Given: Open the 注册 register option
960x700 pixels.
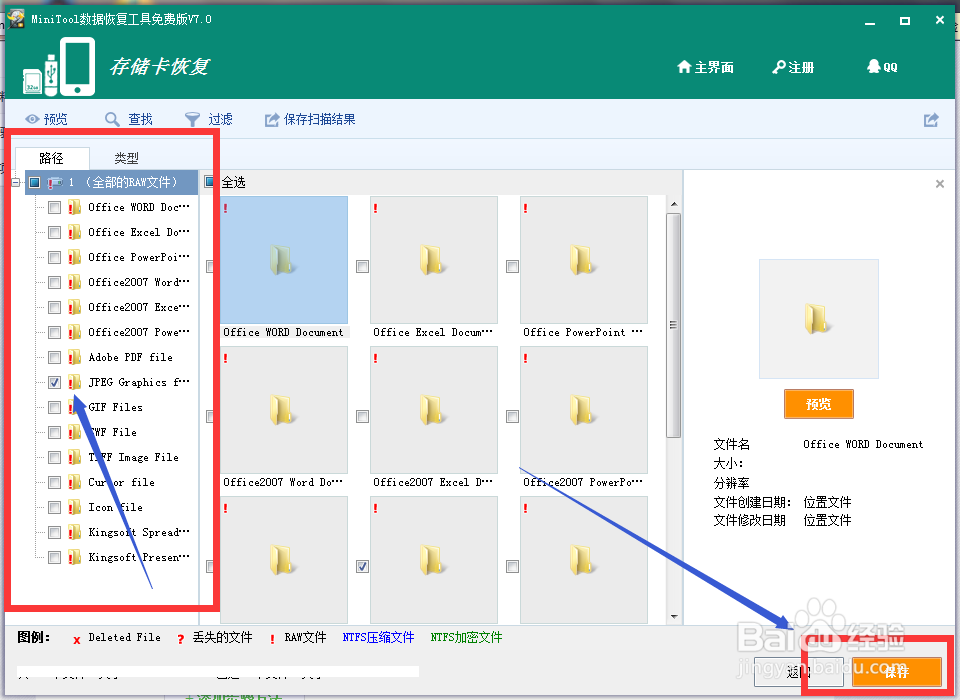Looking at the screenshot, I should [x=793, y=67].
